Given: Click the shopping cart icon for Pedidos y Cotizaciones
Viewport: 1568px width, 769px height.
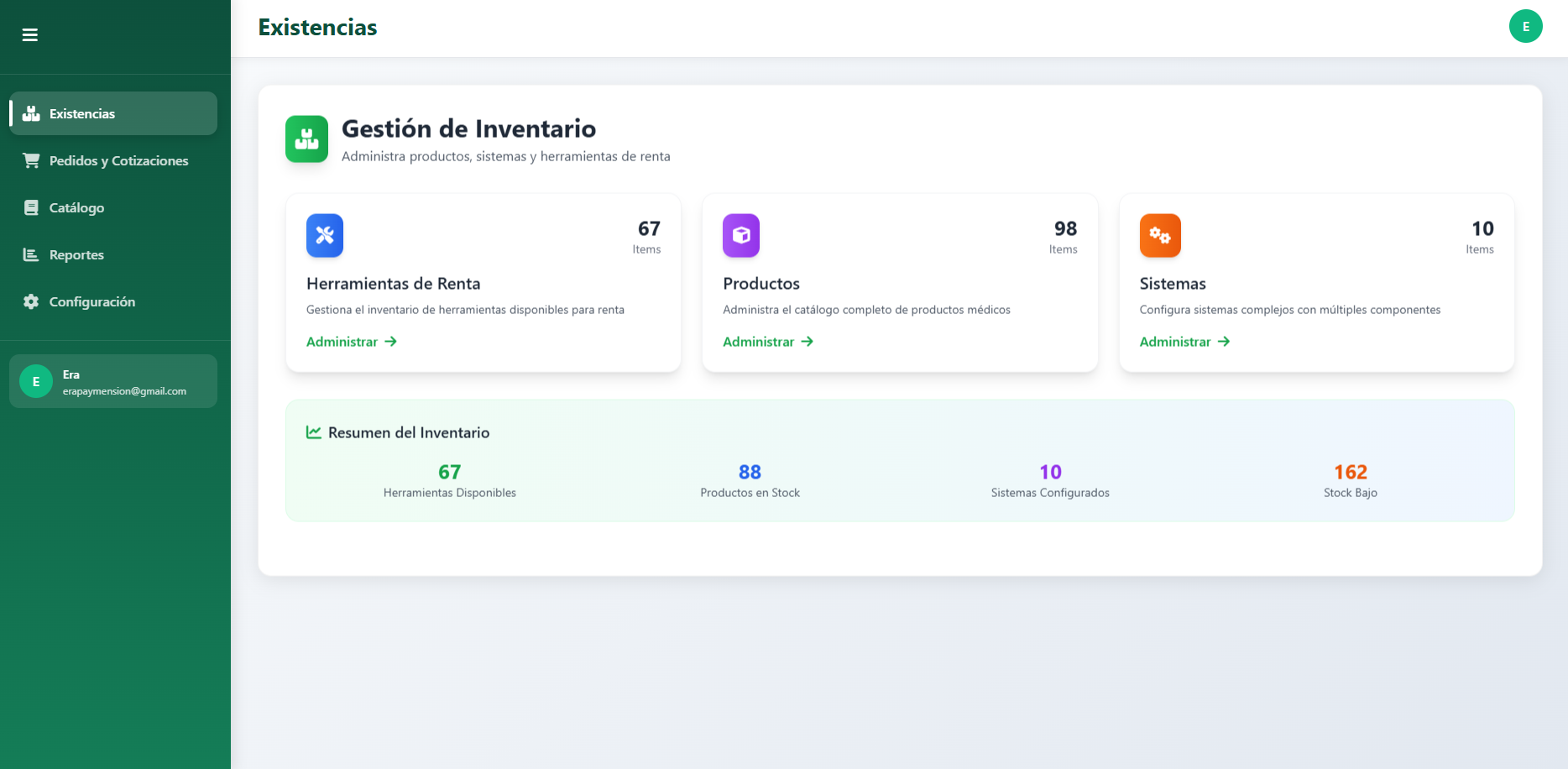Looking at the screenshot, I should pos(31,160).
